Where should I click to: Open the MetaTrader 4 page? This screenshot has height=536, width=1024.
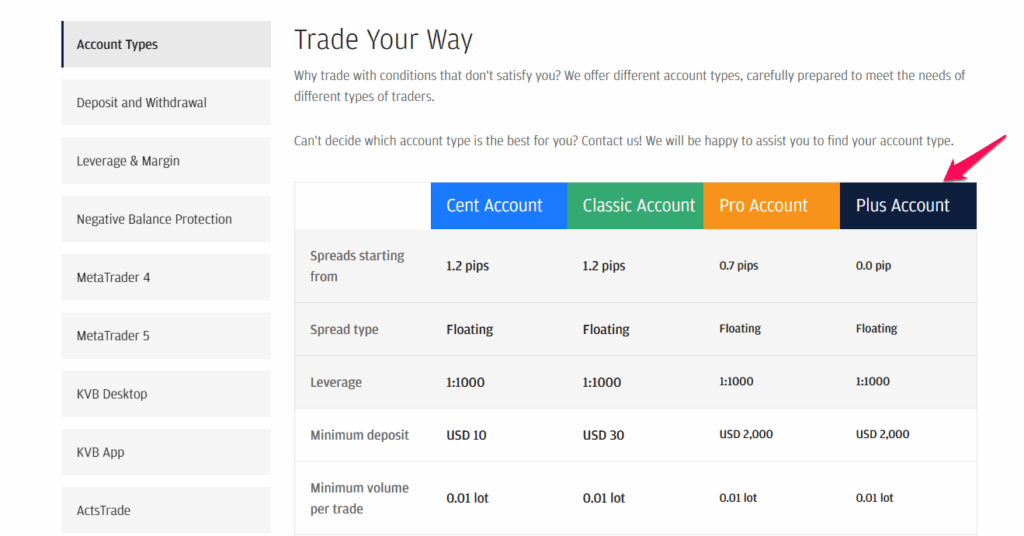[166, 277]
